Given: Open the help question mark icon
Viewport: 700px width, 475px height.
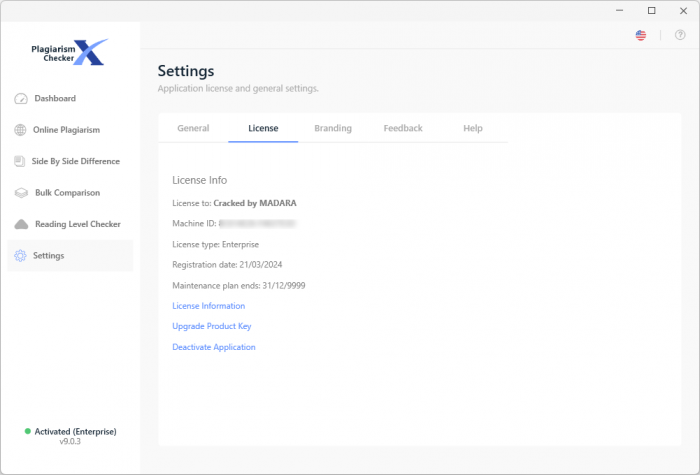Looking at the screenshot, I should (x=680, y=35).
